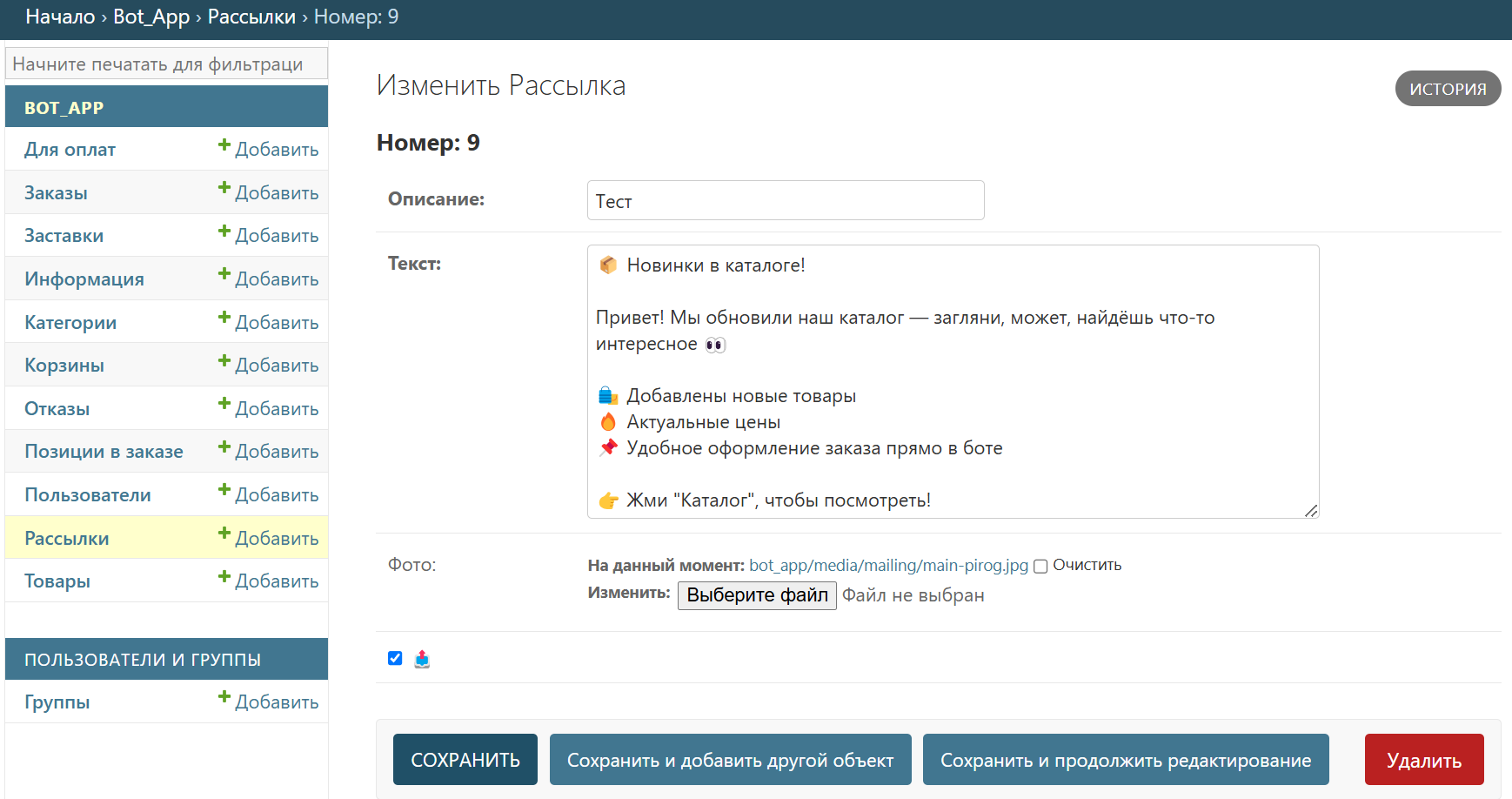Viewport: 1512px width, 799px height.
Task: Click the textarea resize handle corner
Action: (1311, 511)
